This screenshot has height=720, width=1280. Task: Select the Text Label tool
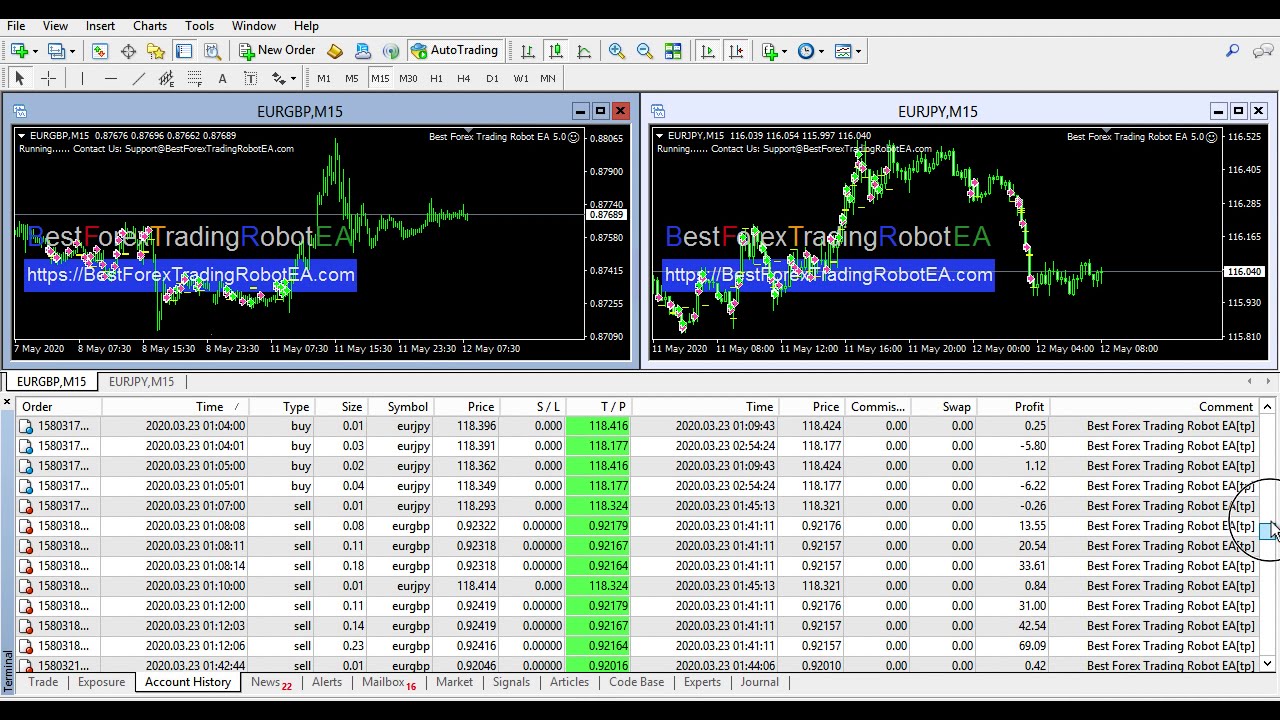tap(250, 78)
